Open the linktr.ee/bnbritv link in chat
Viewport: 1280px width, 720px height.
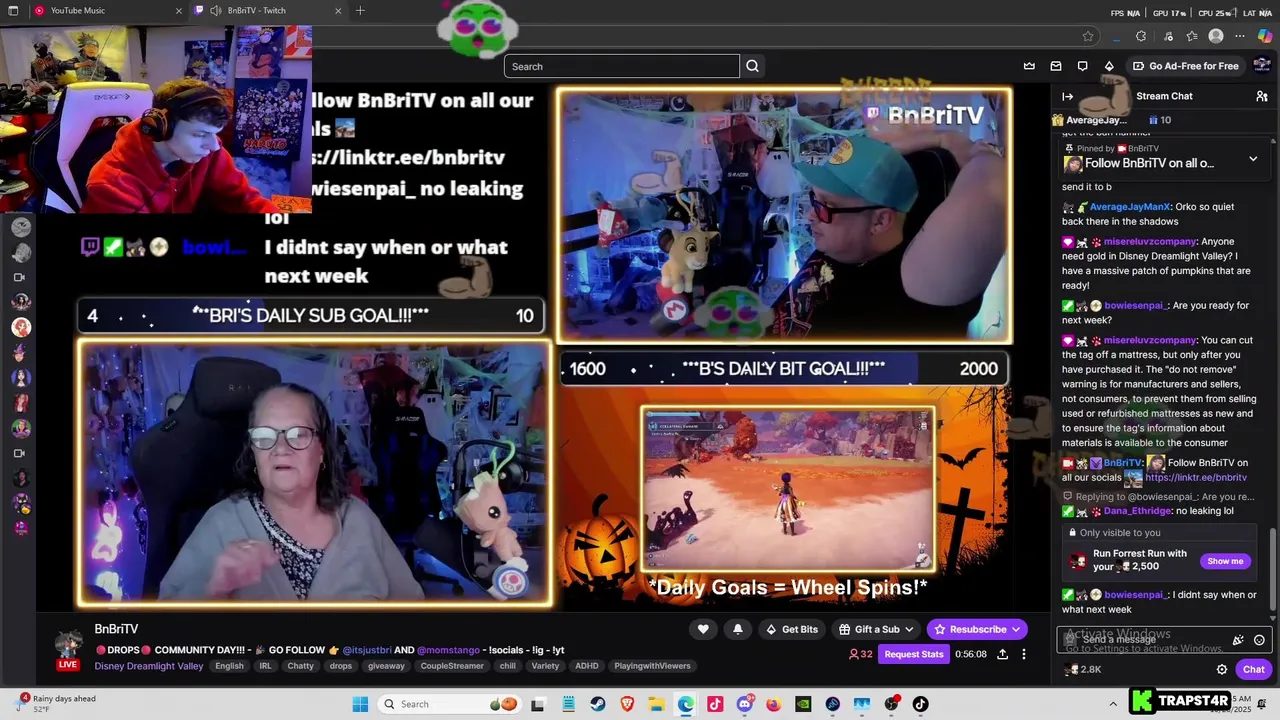(x=1196, y=478)
